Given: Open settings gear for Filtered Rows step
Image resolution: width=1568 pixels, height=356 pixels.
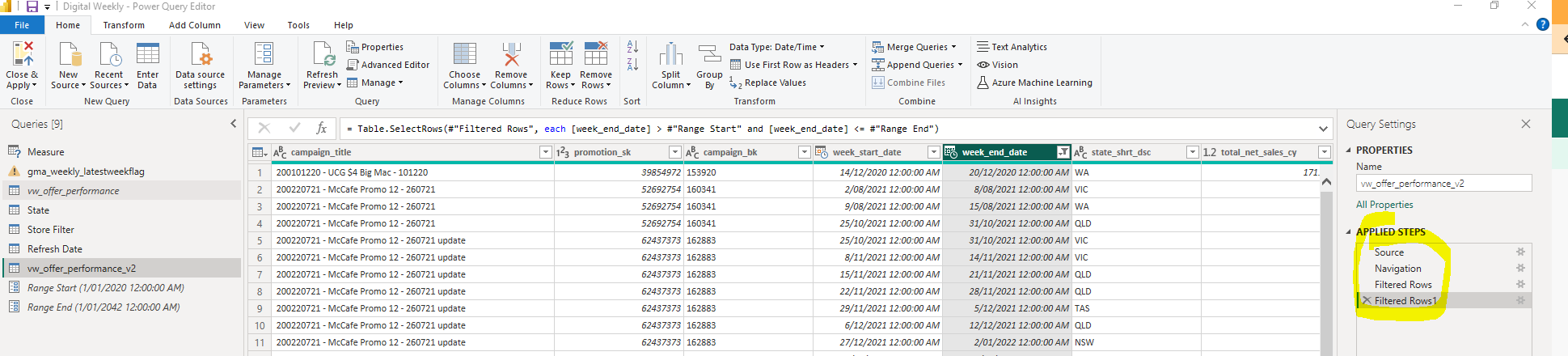Looking at the screenshot, I should tap(1520, 284).
